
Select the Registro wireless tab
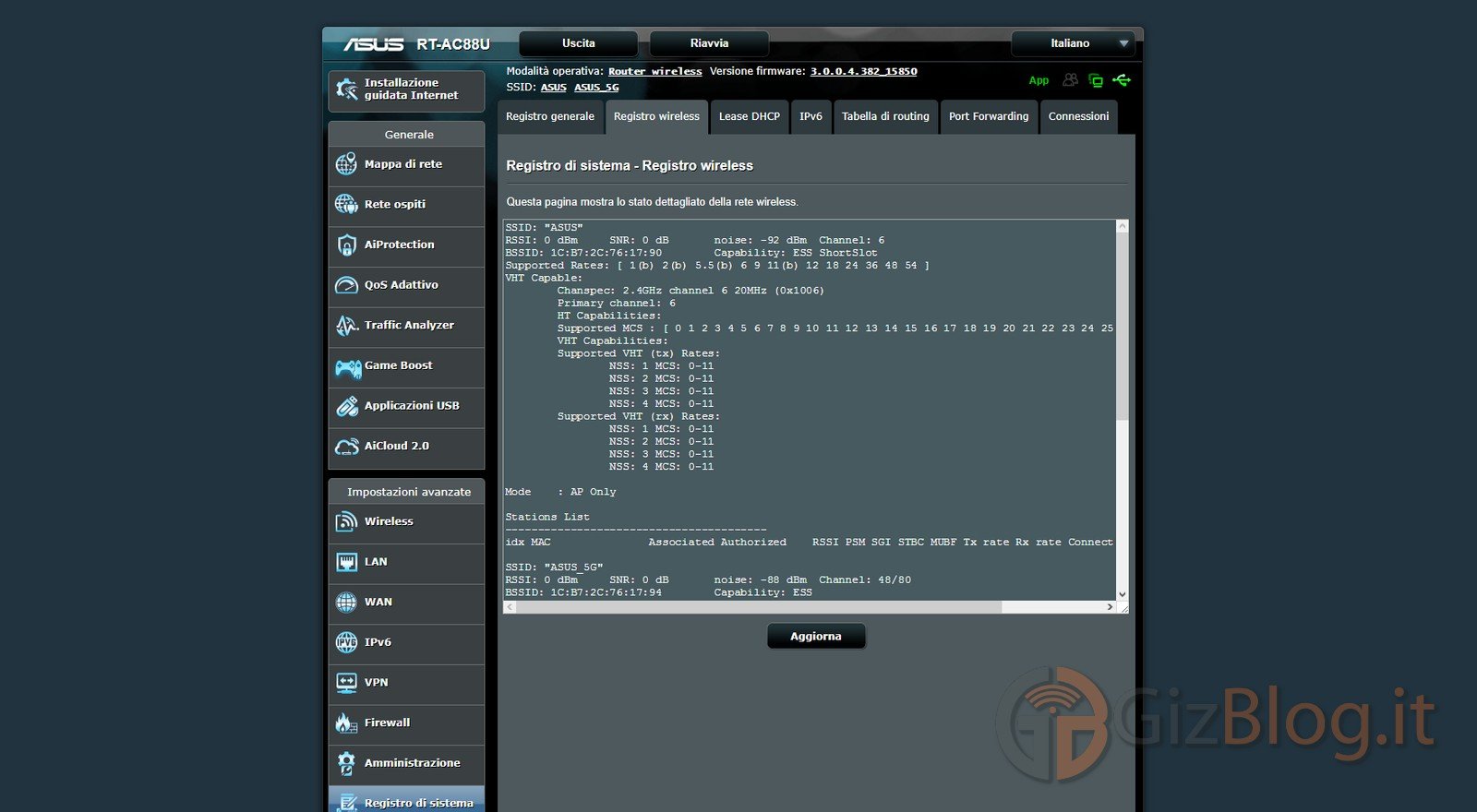(x=656, y=116)
